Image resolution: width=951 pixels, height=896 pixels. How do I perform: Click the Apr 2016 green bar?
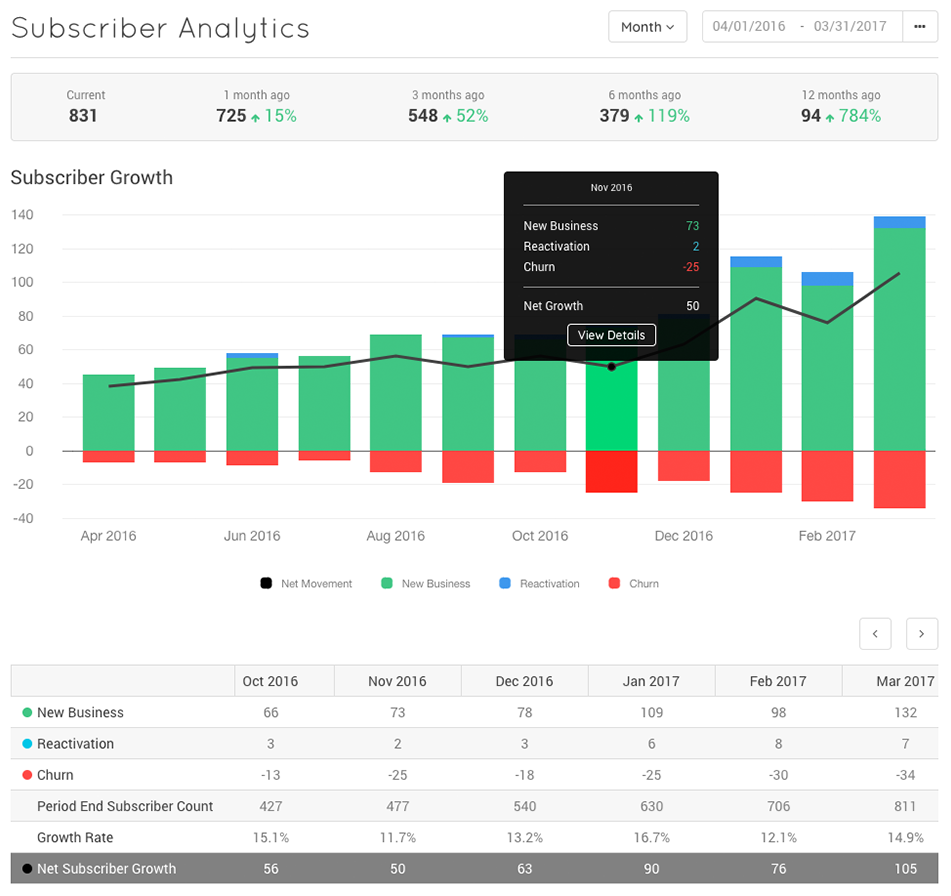(x=109, y=413)
